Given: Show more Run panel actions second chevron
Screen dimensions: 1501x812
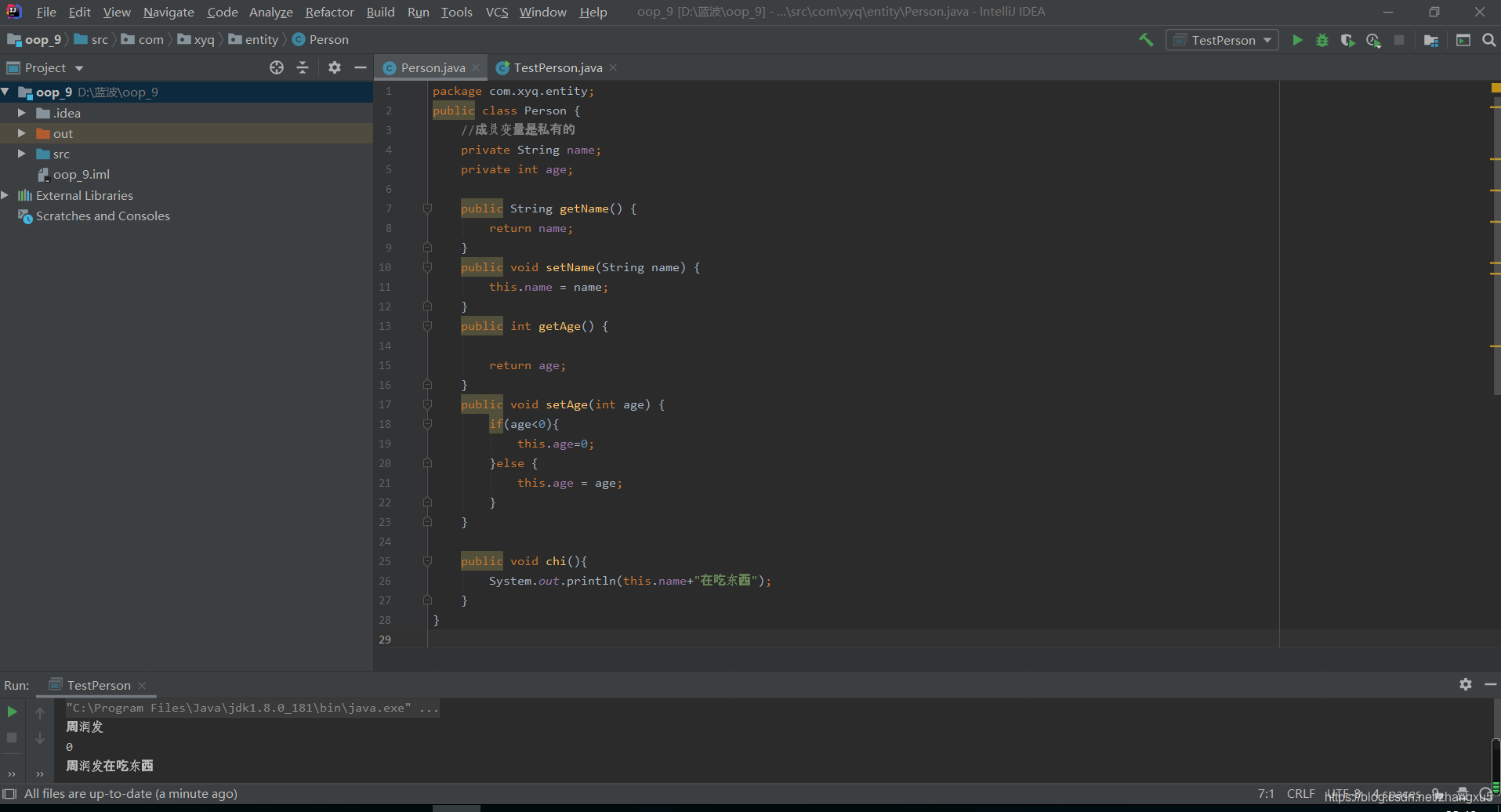Looking at the screenshot, I should pyautogui.click(x=40, y=774).
